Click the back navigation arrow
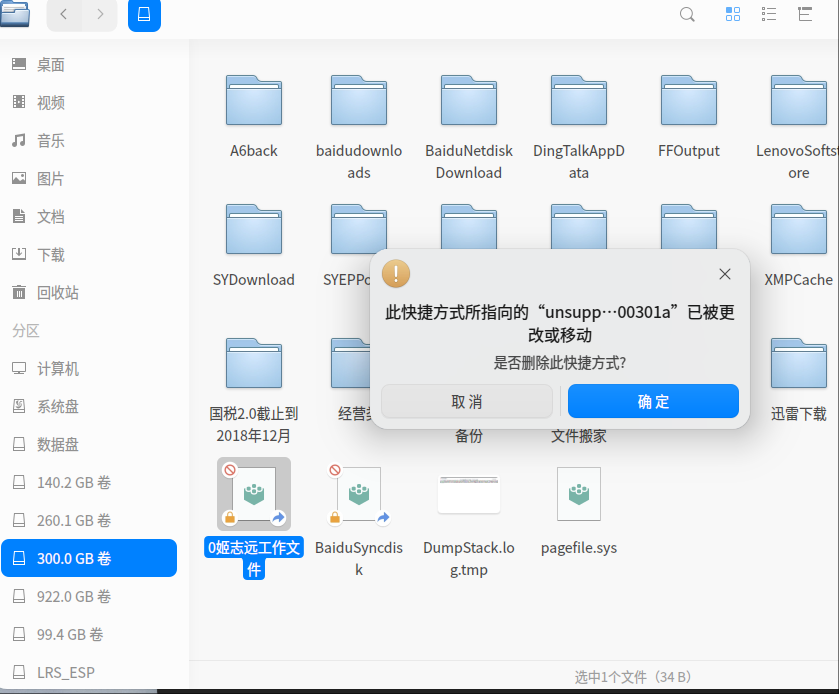 (64, 14)
